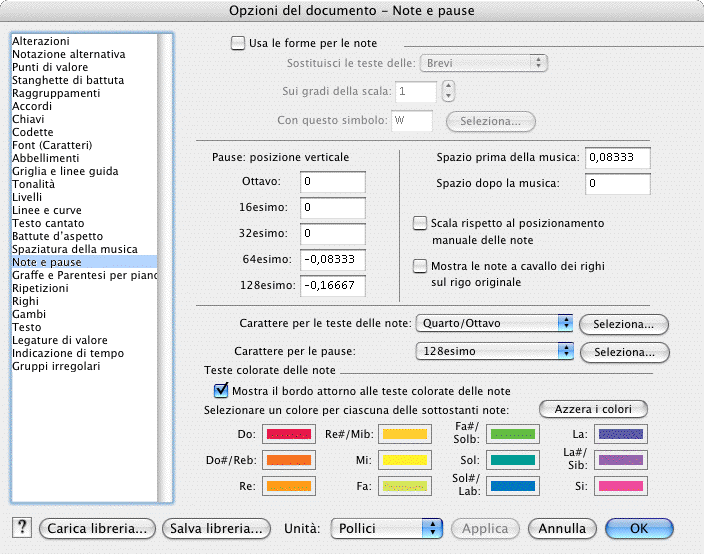Open the '128esimo' rest font dropdown
The width and height of the screenshot is (704, 554).
494,352
